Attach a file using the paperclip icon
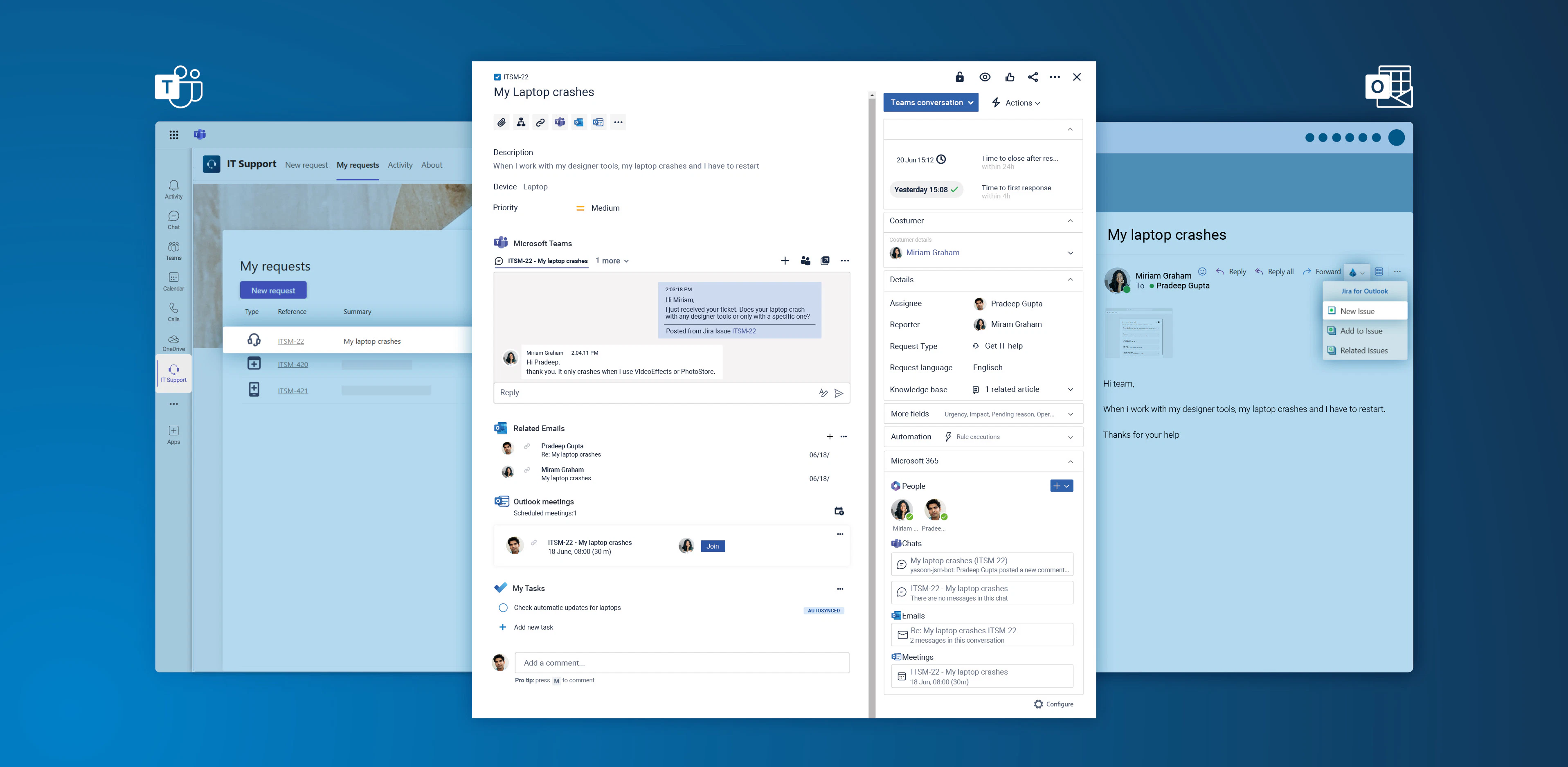This screenshot has height=767, width=1568. tap(502, 122)
